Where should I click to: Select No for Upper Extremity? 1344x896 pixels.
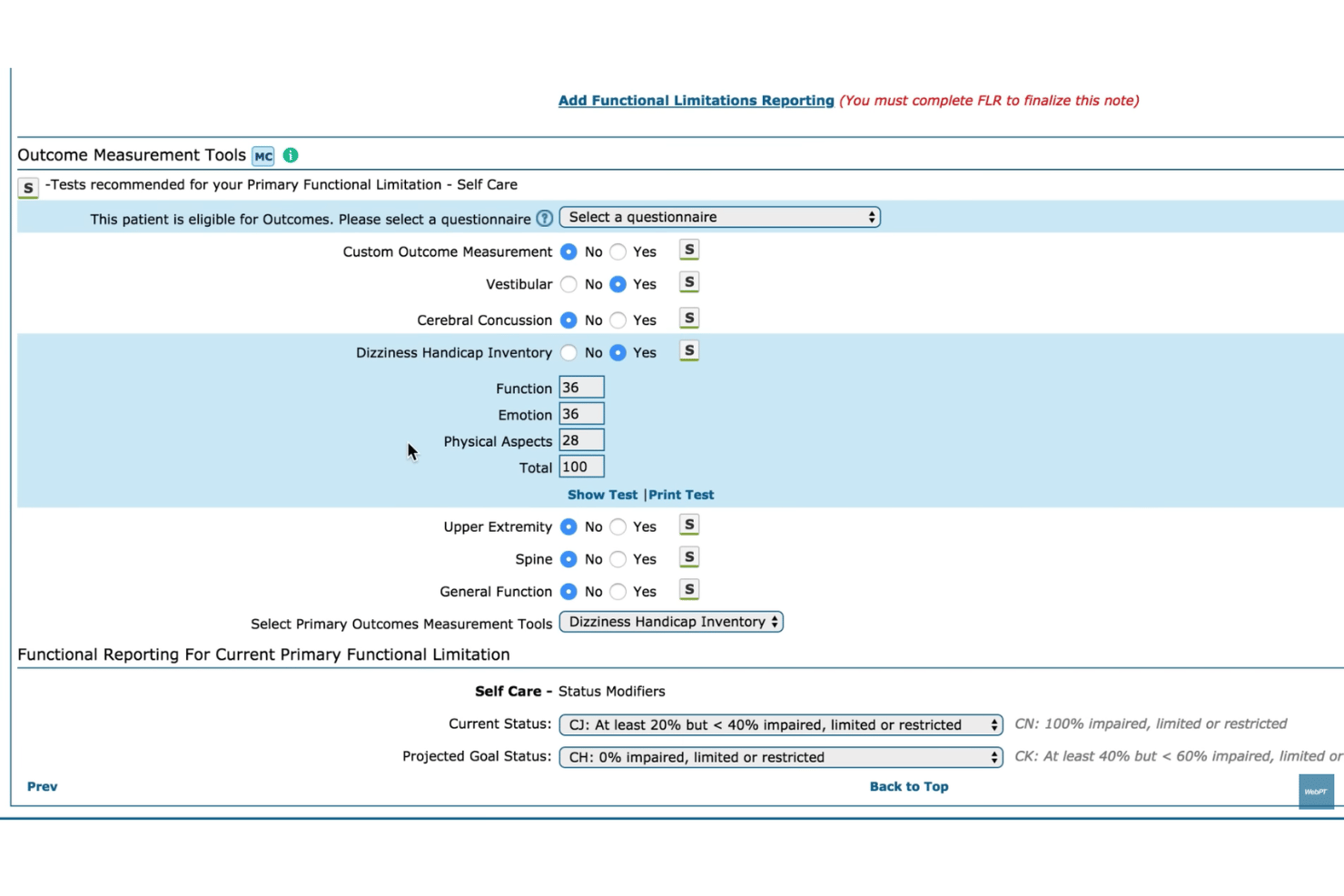(x=568, y=527)
